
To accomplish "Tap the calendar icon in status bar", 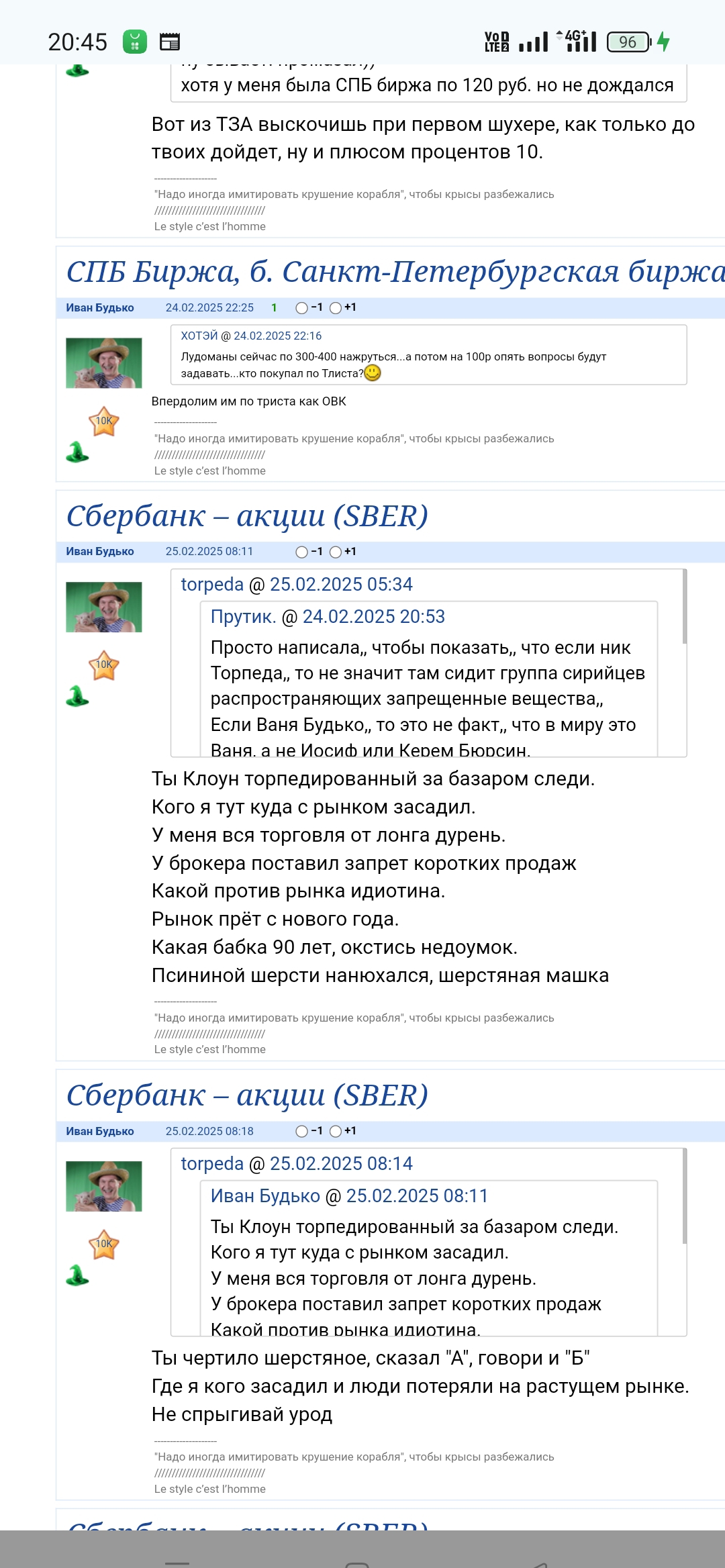I will (x=170, y=42).
